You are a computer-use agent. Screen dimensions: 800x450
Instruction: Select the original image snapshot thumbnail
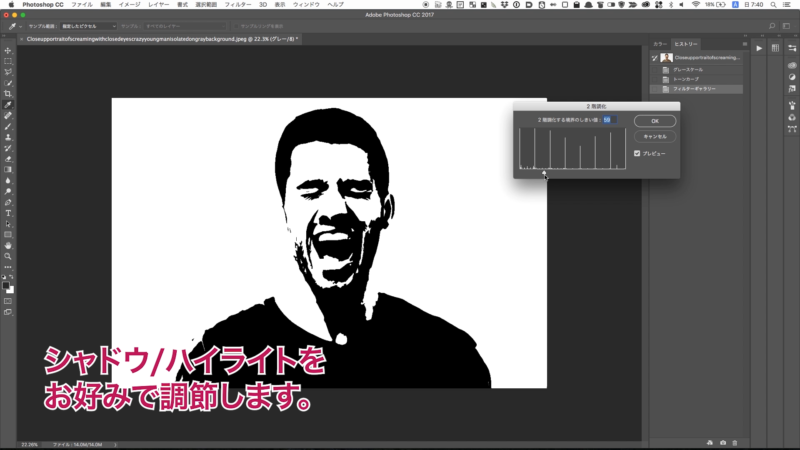click(666, 58)
